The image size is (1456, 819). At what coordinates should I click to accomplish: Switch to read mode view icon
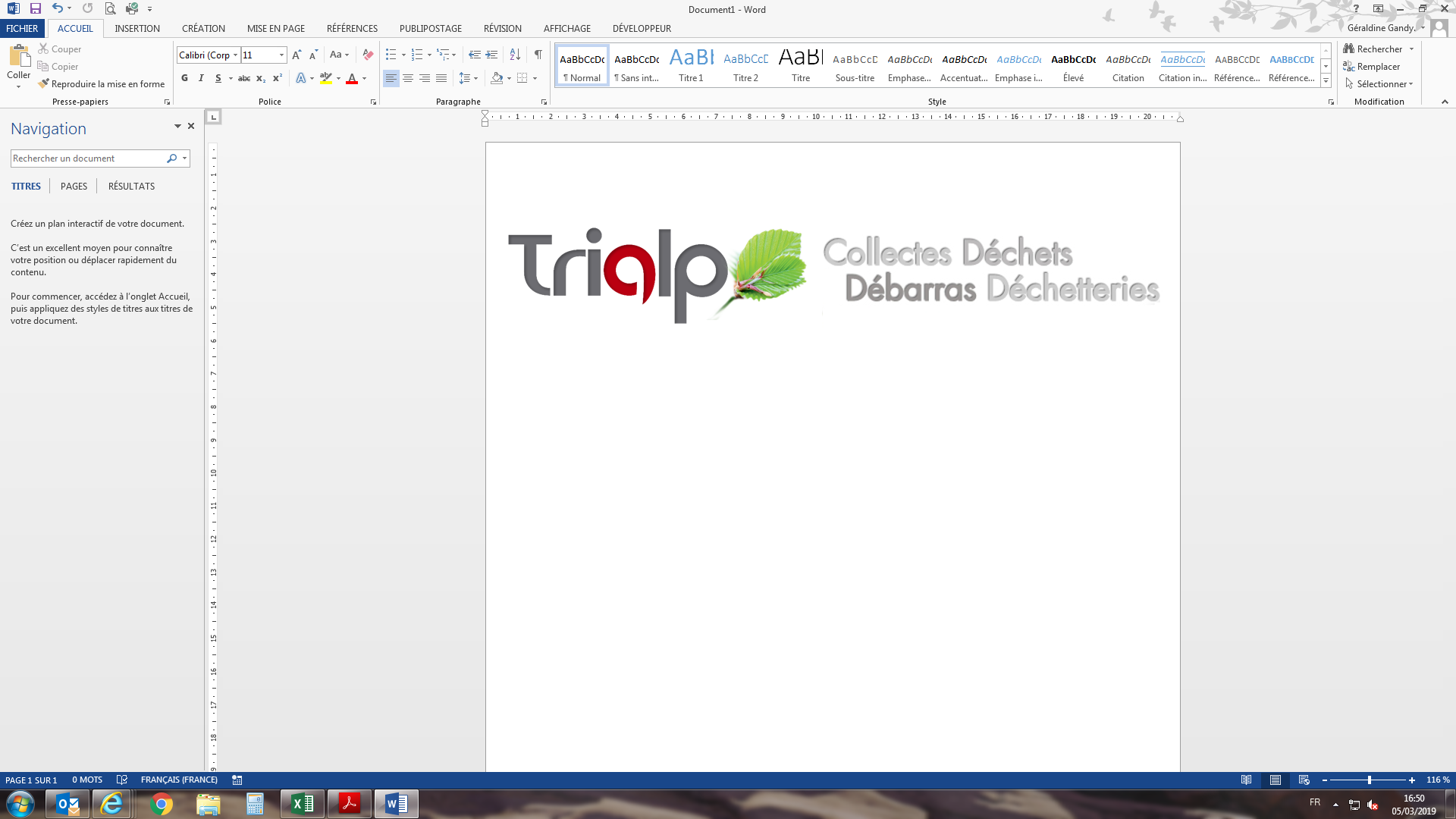coord(1246,780)
